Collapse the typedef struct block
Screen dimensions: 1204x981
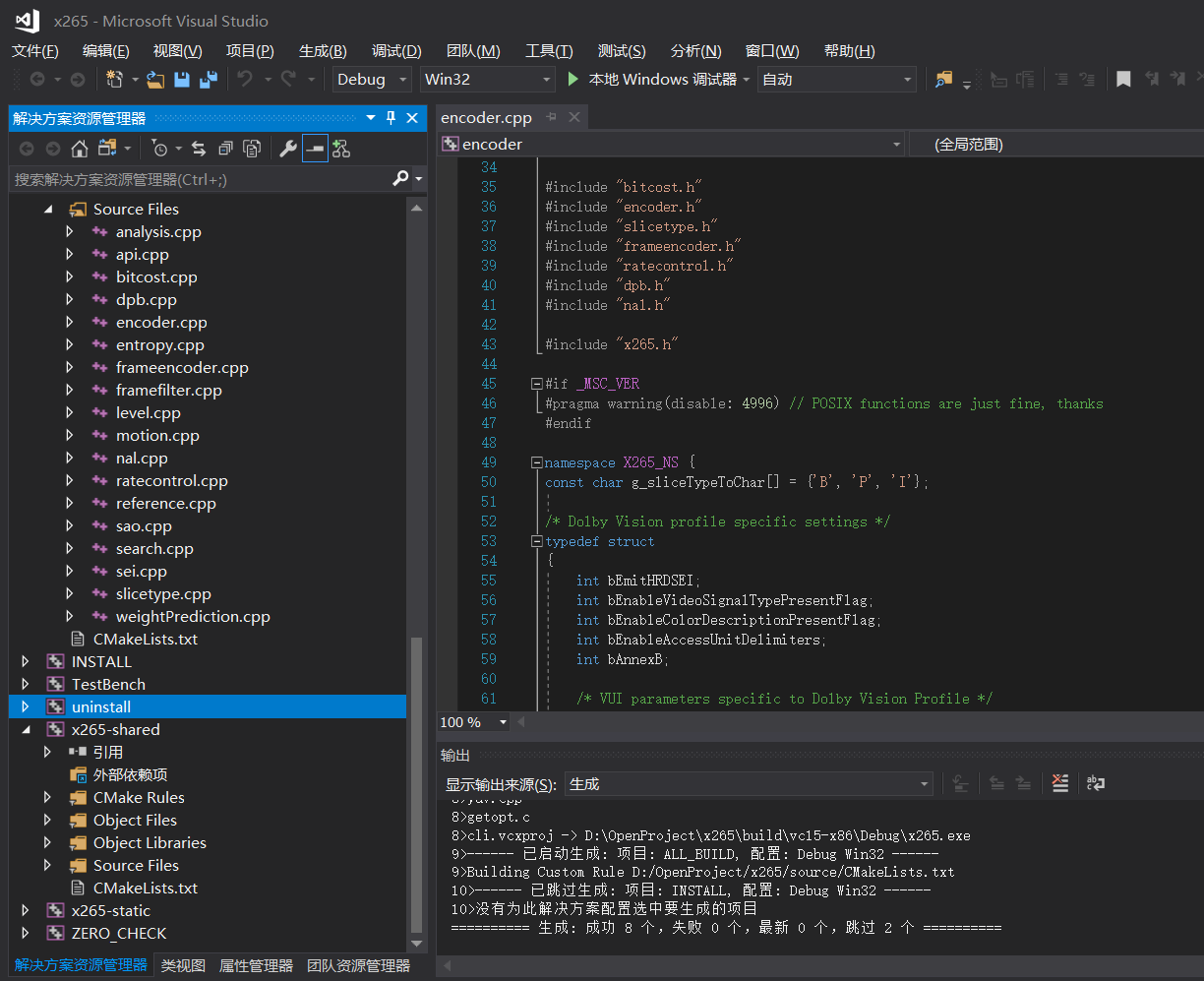(x=536, y=541)
